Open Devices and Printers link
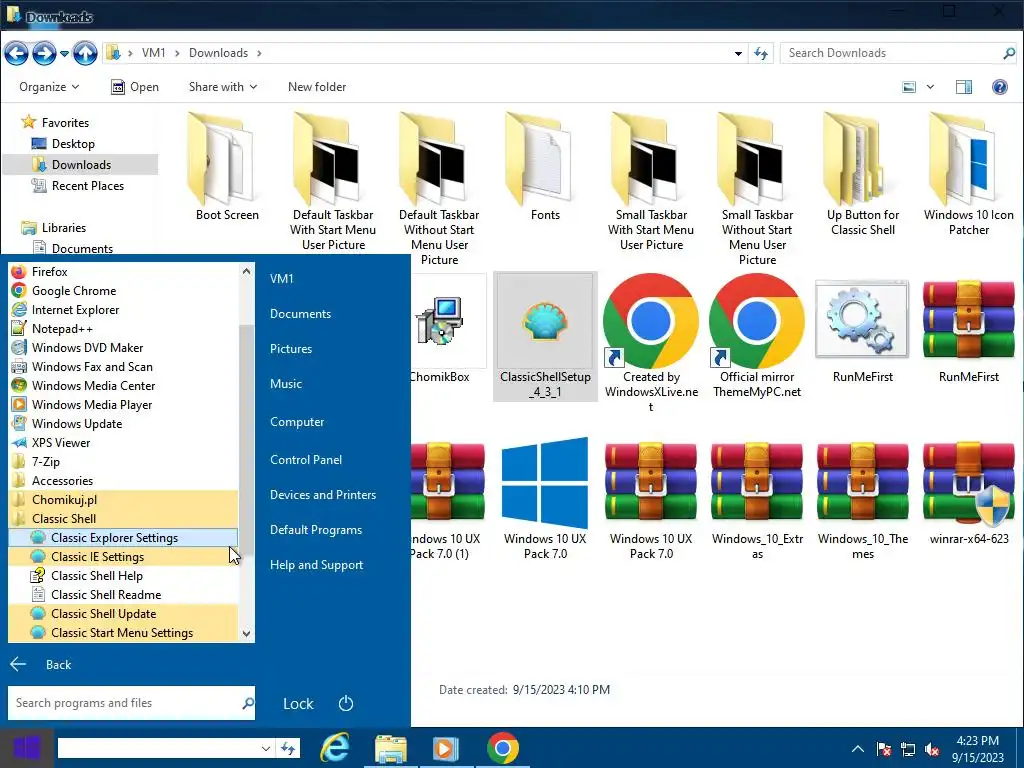 tap(323, 495)
